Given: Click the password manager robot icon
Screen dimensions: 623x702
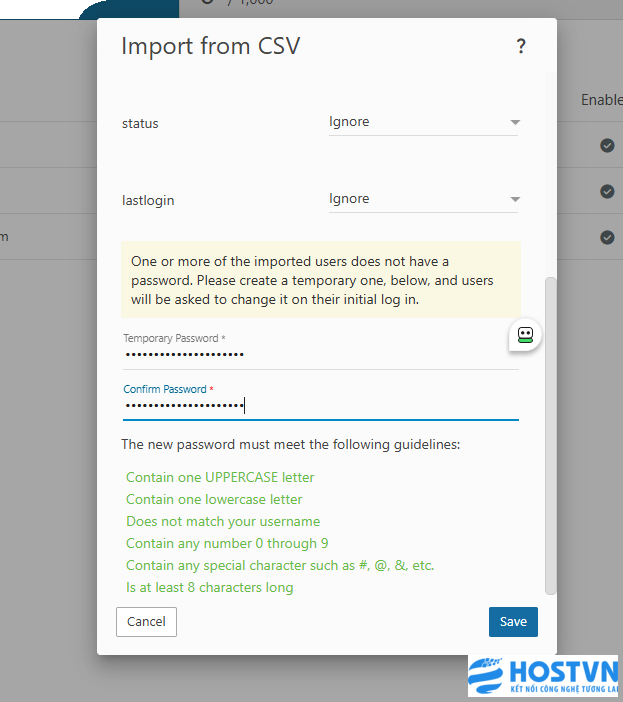Looking at the screenshot, I should [525, 335].
